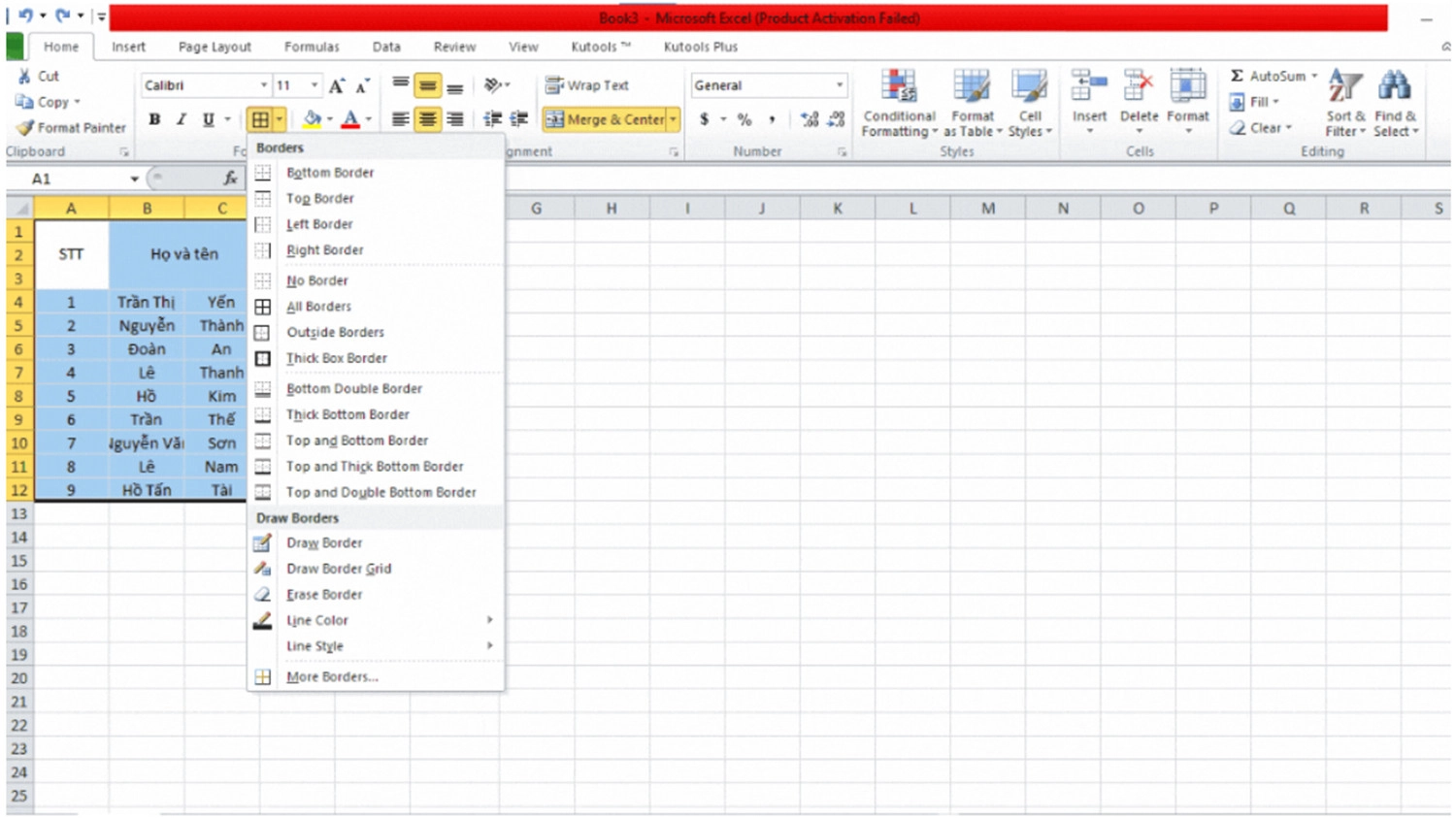This screenshot has height=818, width=1456.
Task: Click the Cut command
Action: tap(39, 76)
